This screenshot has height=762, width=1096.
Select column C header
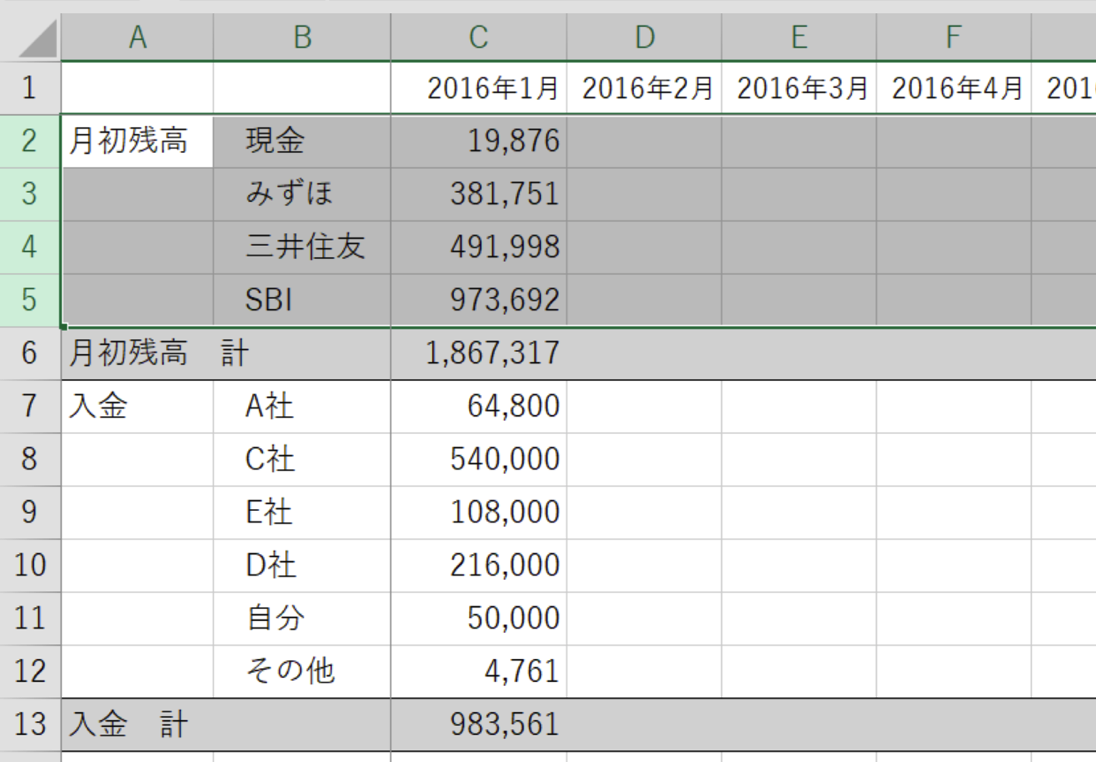pos(478,38)
